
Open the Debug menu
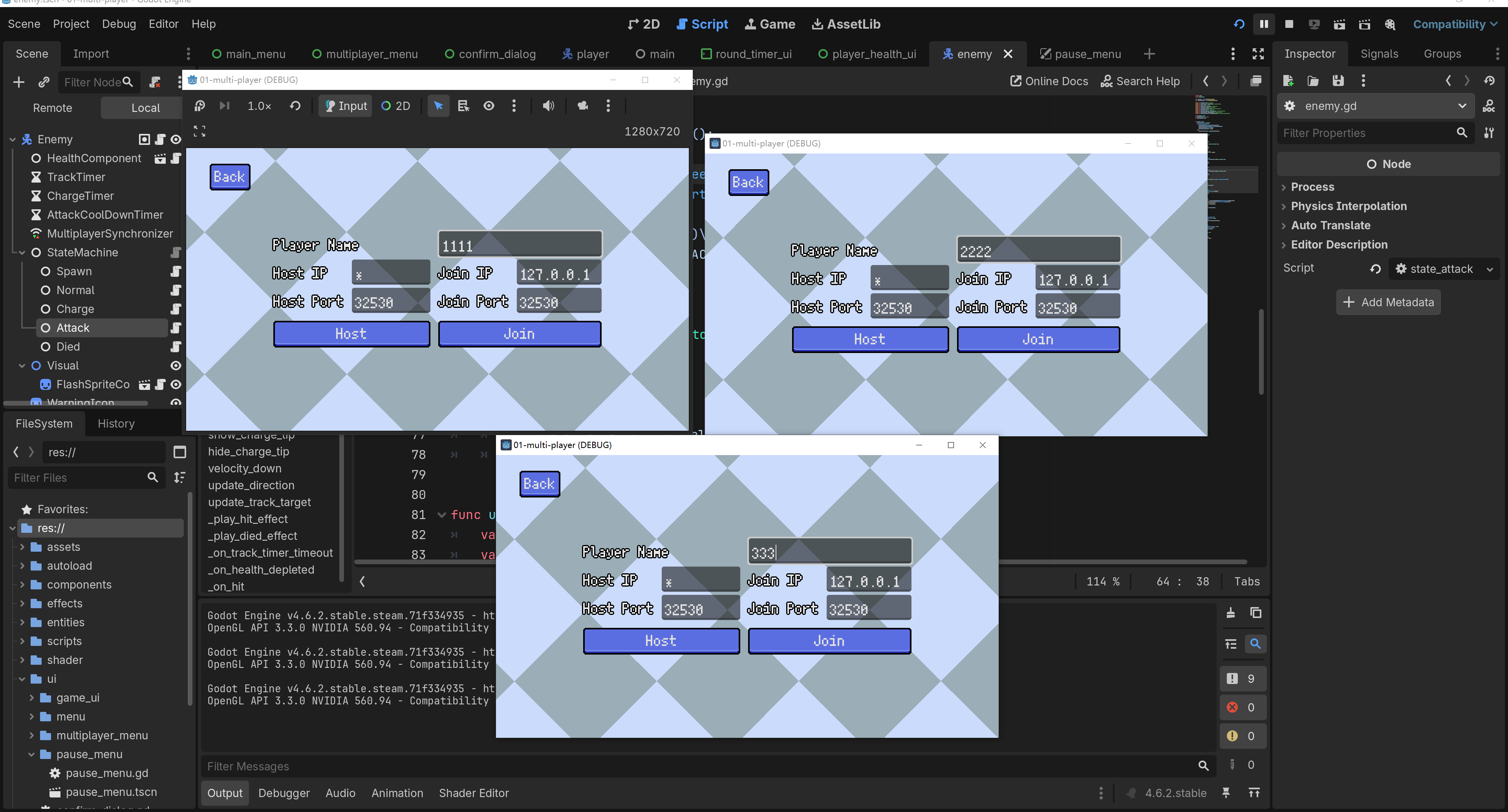(x=119, y=24)
